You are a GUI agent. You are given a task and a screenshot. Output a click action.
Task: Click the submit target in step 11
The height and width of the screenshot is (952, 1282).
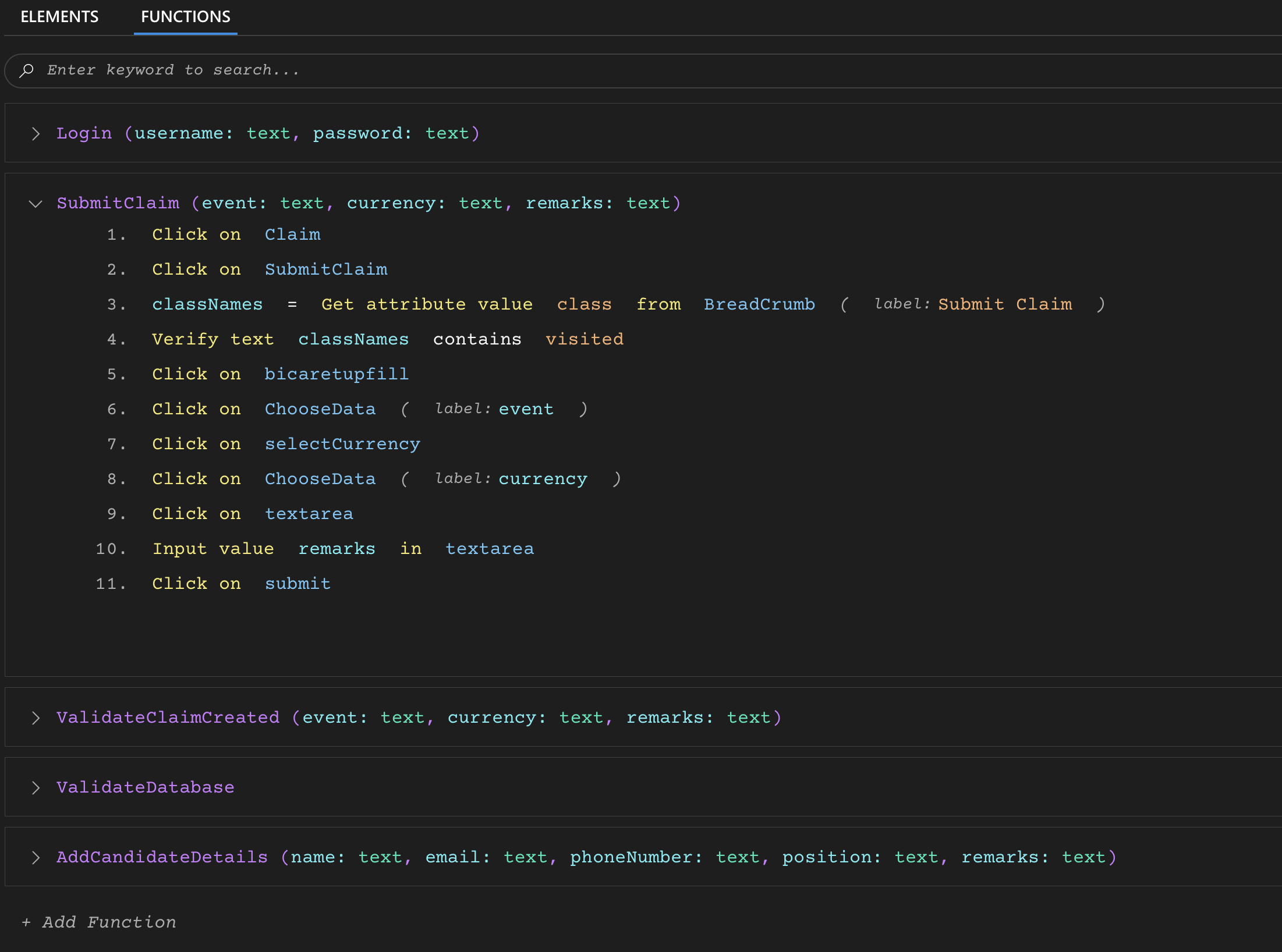point(298,584)
